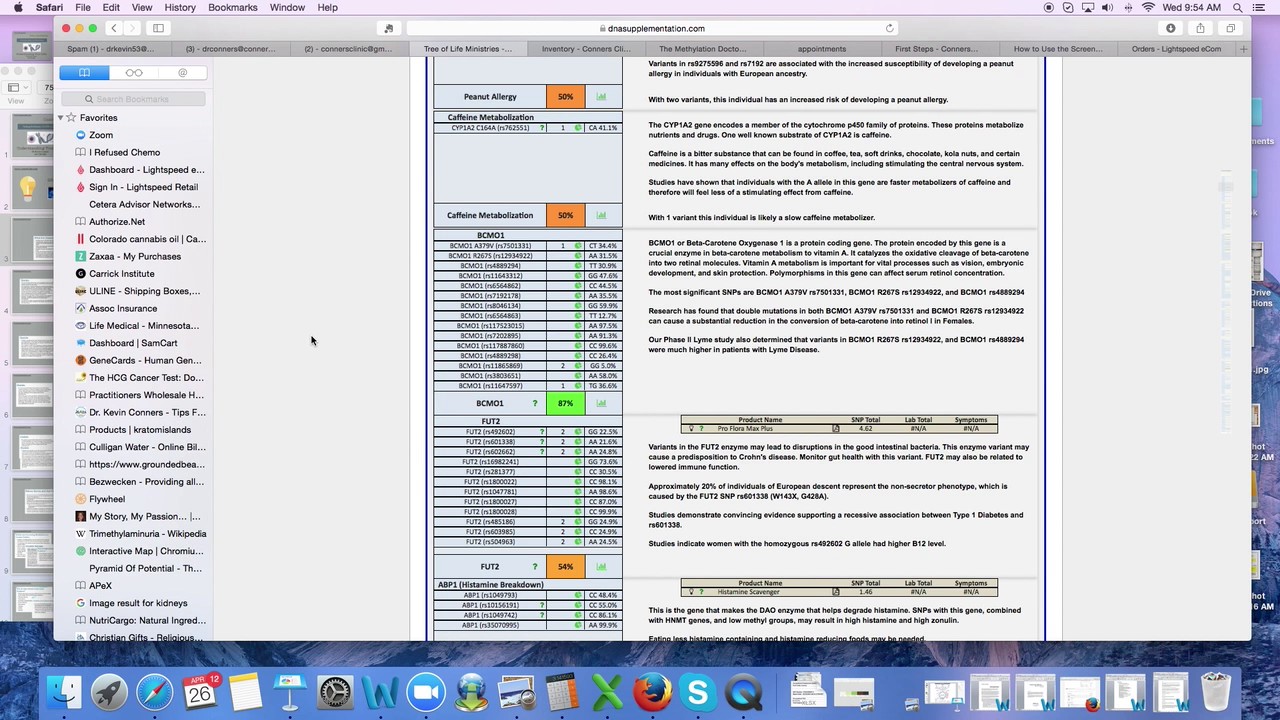
Task: Open Safari's Downloads button
Action: coord(1170,28)
